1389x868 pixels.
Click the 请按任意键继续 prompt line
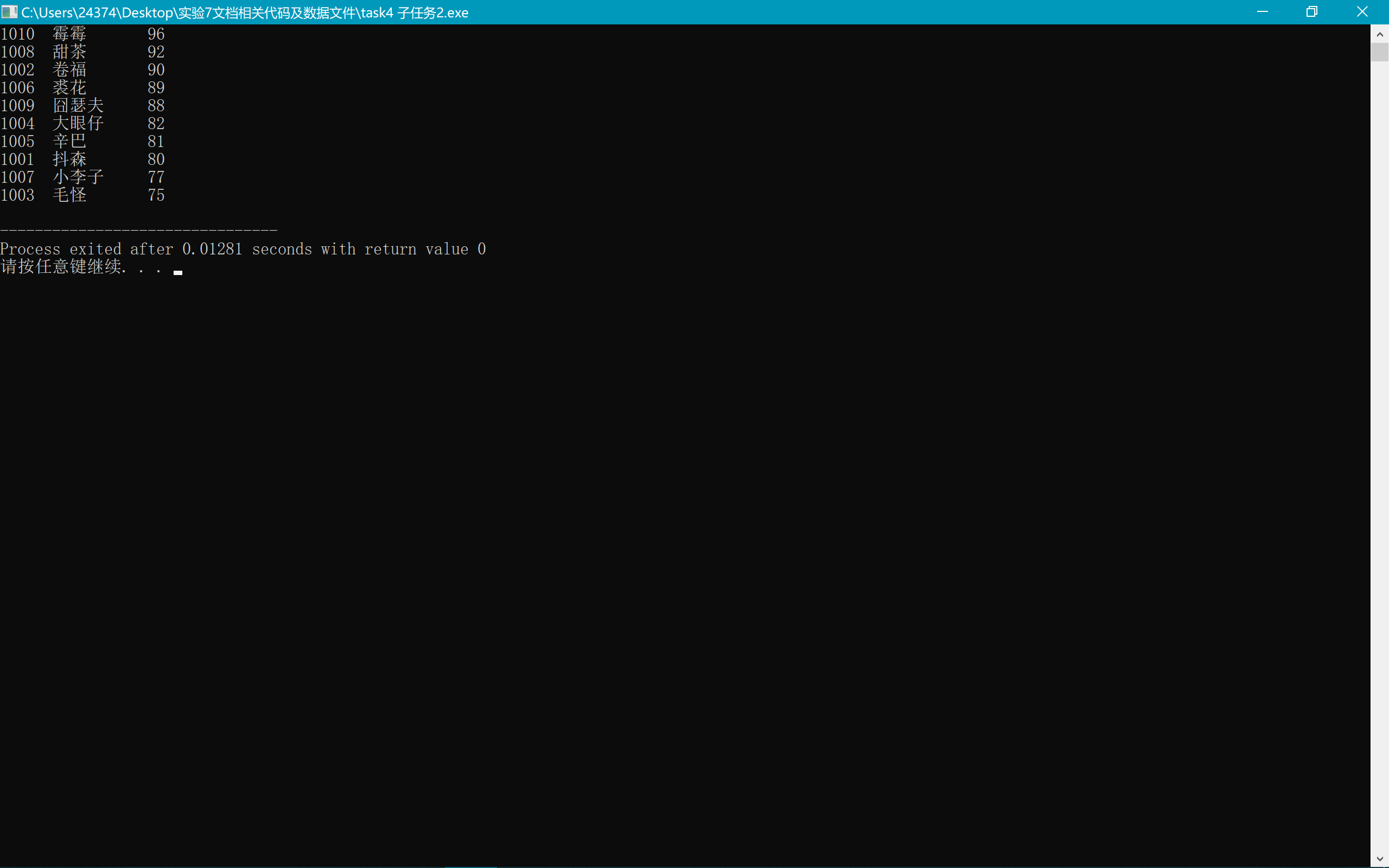pyautogui.click(x=61, y=267)
